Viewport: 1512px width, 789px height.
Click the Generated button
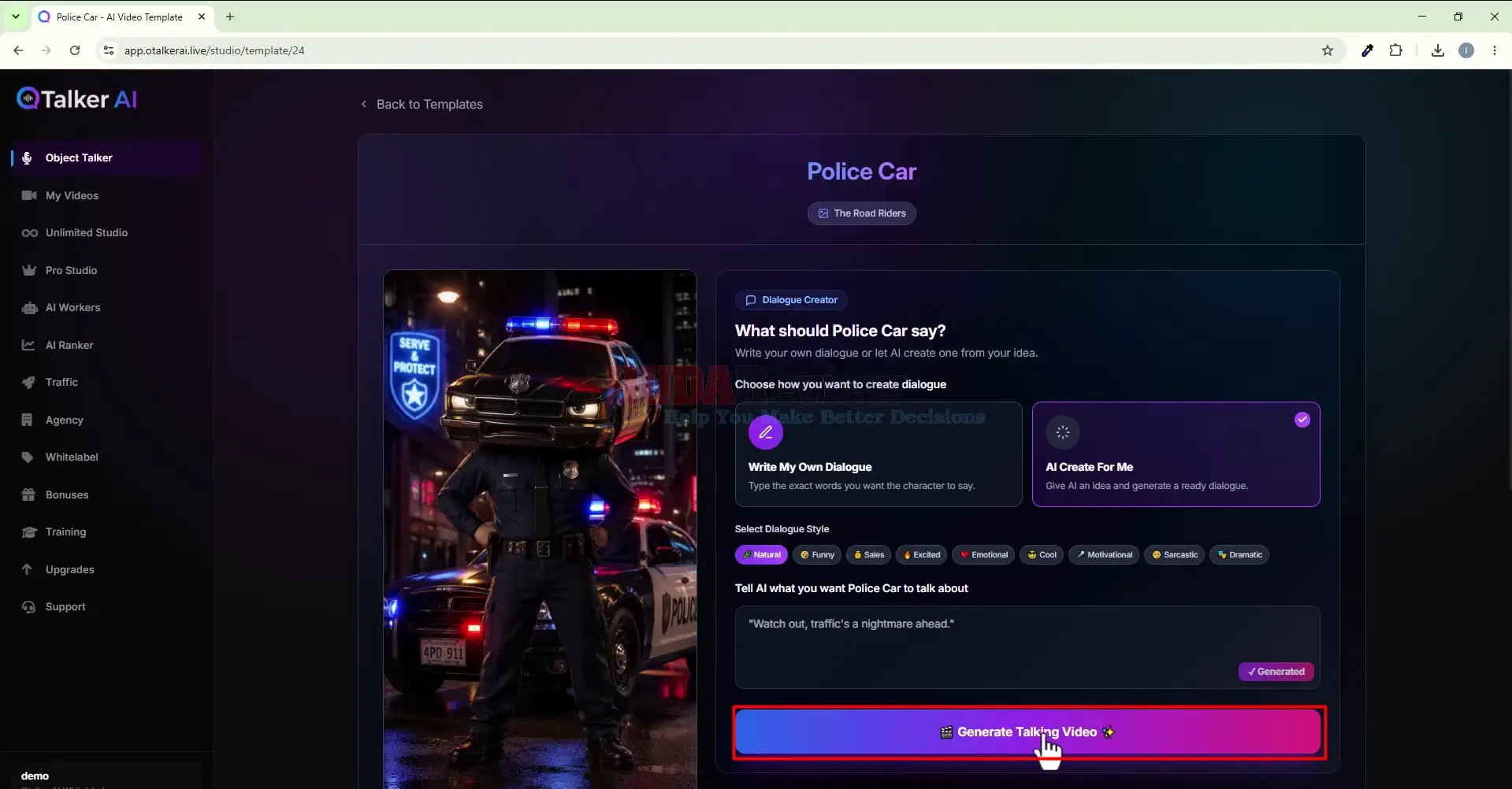(1276, 672)
